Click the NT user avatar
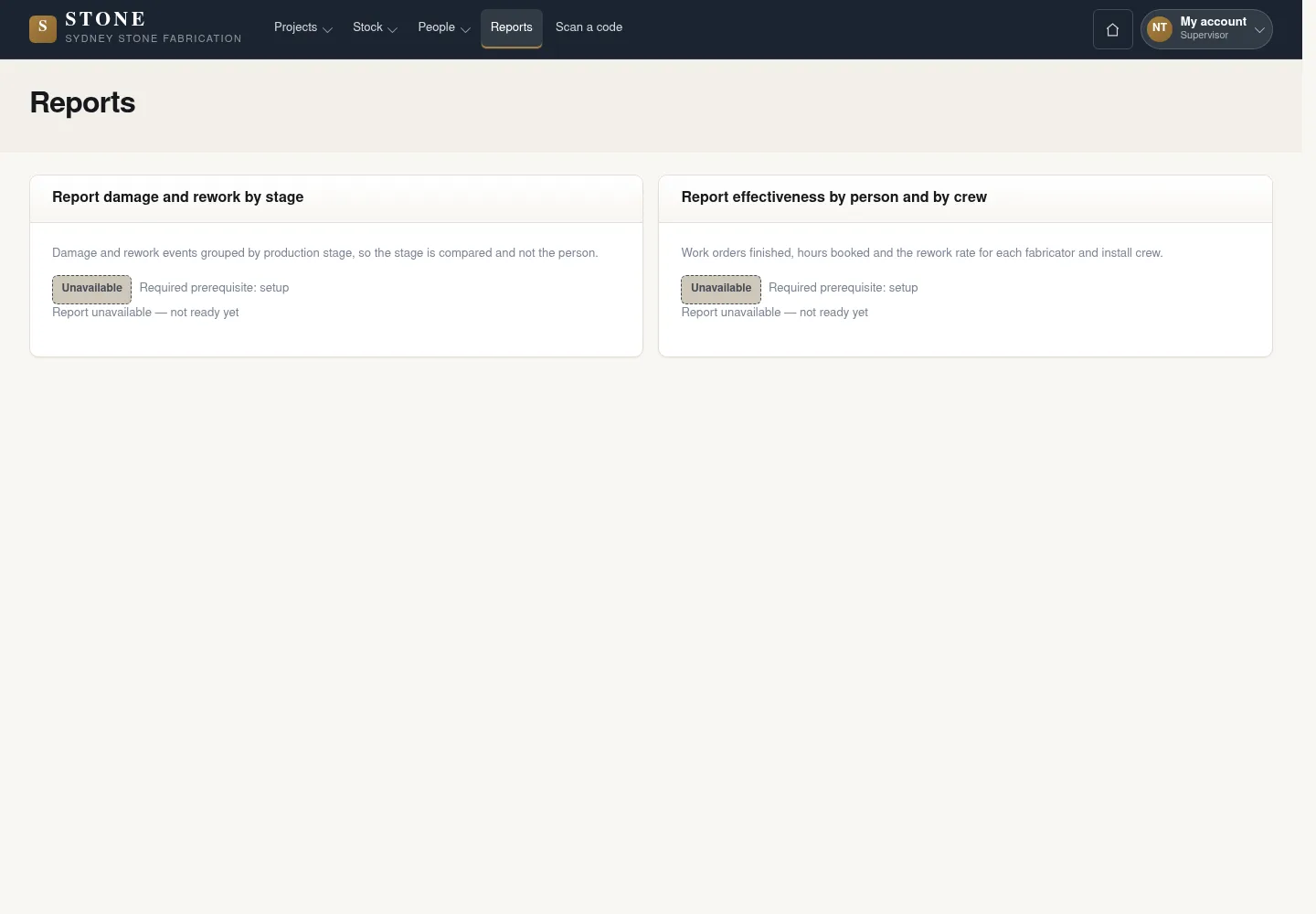 1160,28
